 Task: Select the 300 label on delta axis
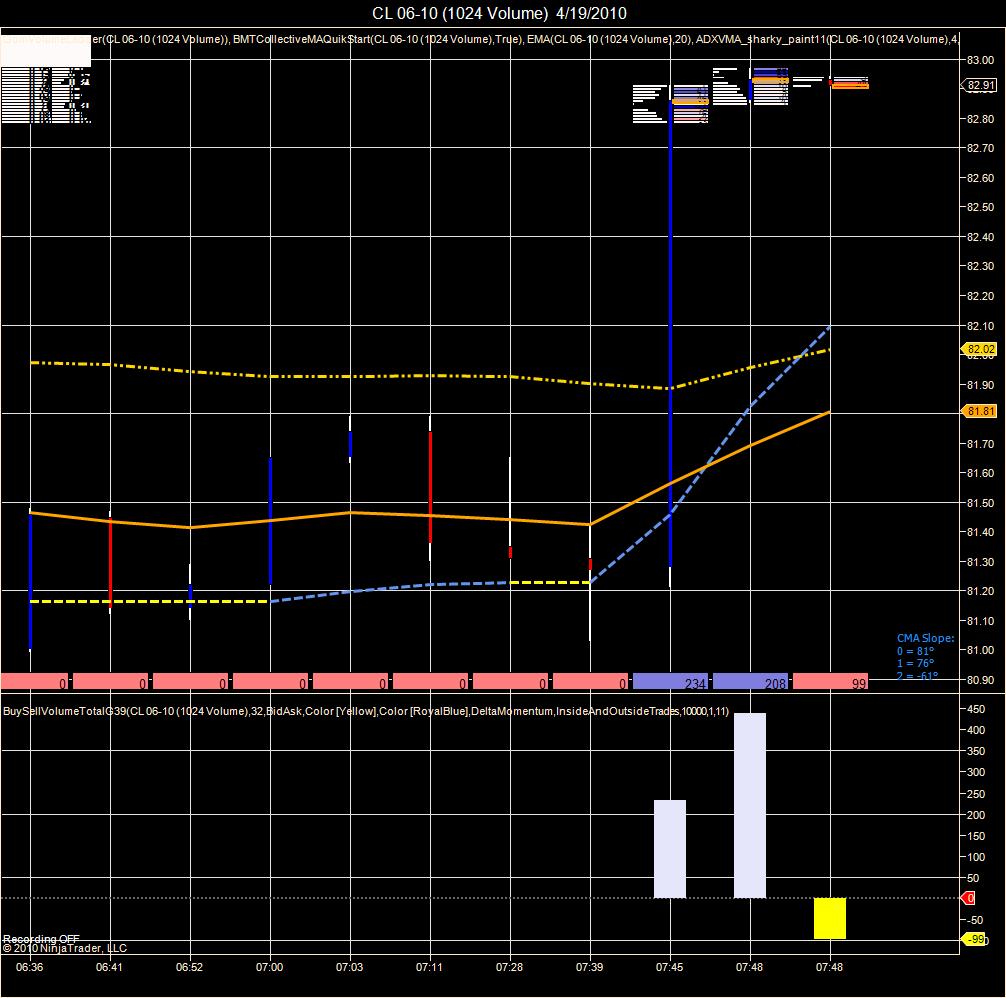(x=976, y=772)
